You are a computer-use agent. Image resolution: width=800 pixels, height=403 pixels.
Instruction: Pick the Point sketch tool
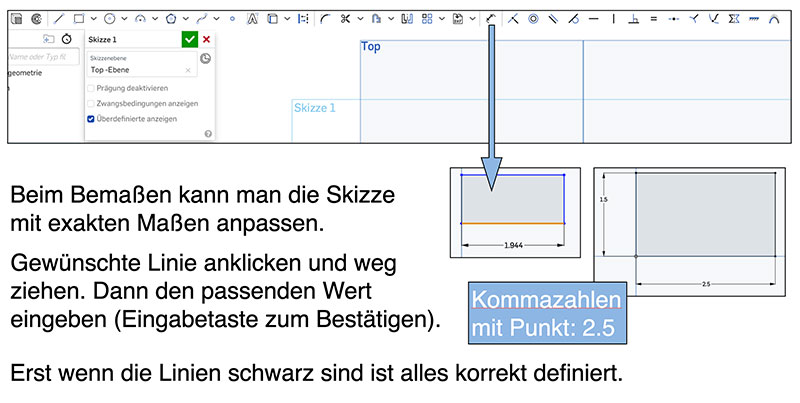coord(232,18)
